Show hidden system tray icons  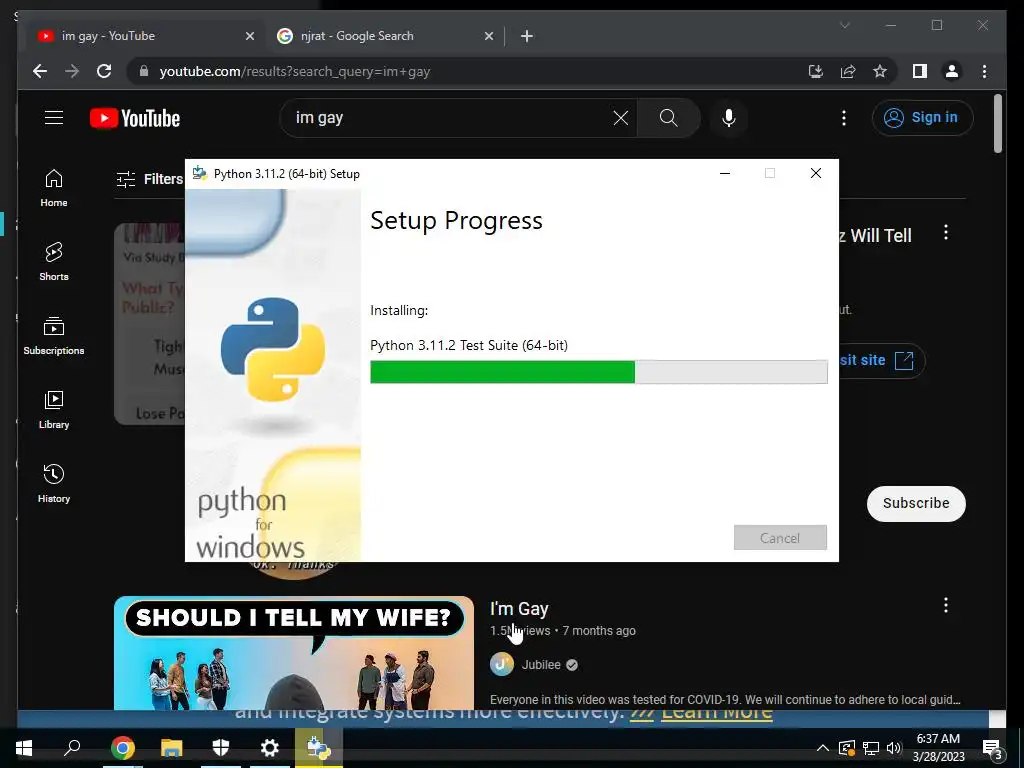point(823,748)
